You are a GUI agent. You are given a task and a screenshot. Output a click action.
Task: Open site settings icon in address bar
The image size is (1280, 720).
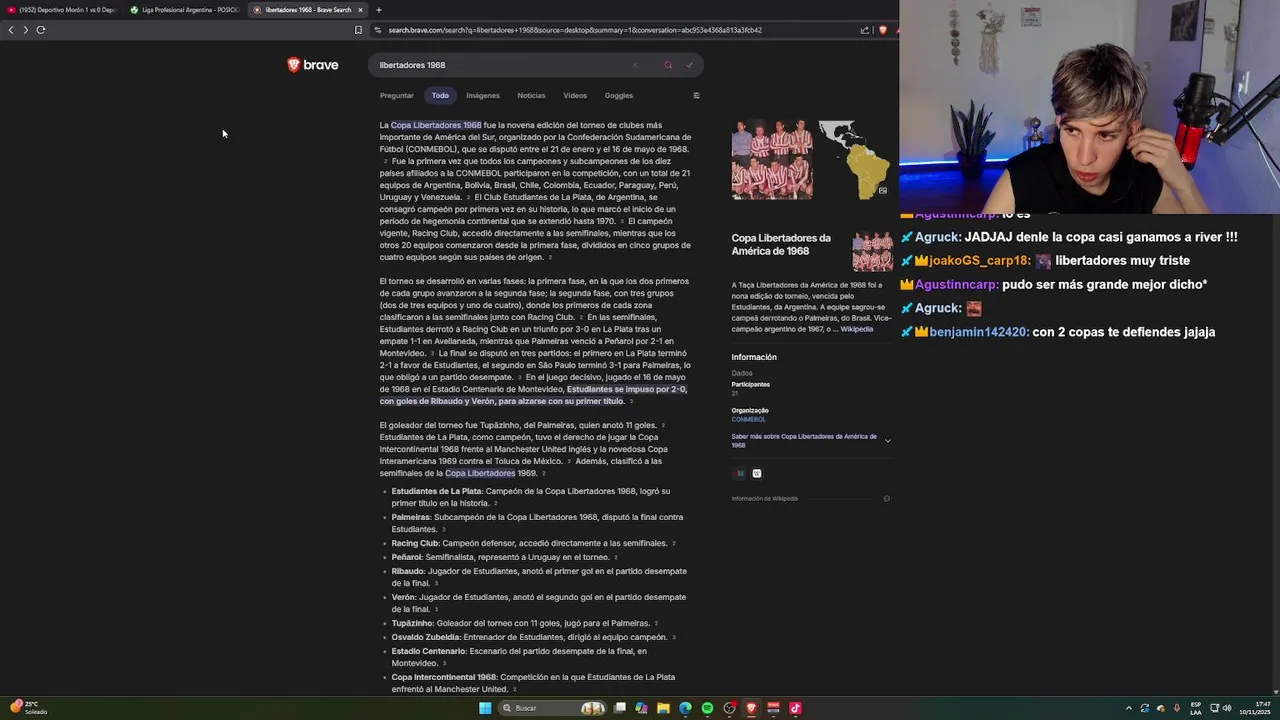[x=378, y=30]
